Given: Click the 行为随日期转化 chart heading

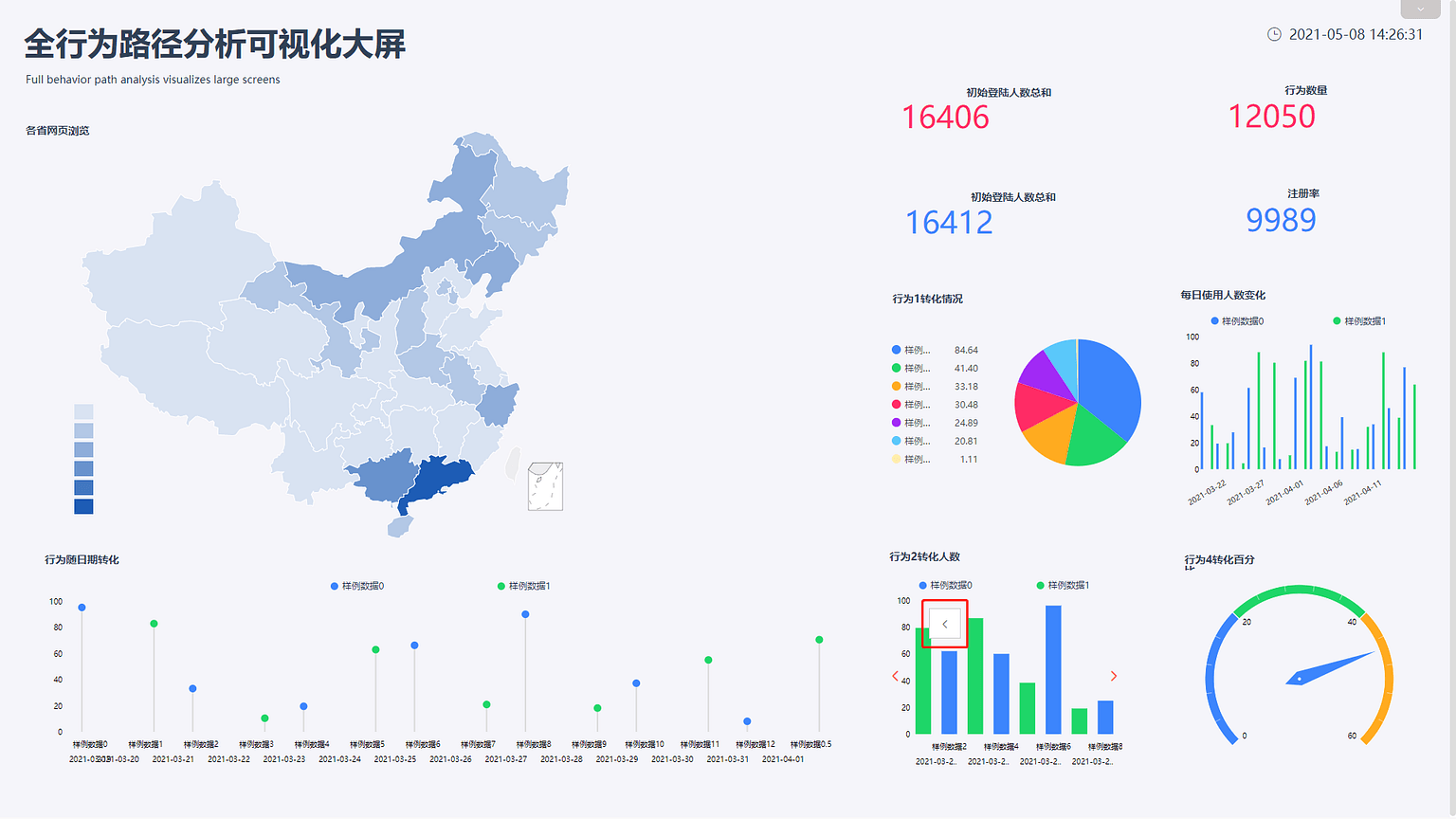Looking at the screenshot, I should click(82, 559).
